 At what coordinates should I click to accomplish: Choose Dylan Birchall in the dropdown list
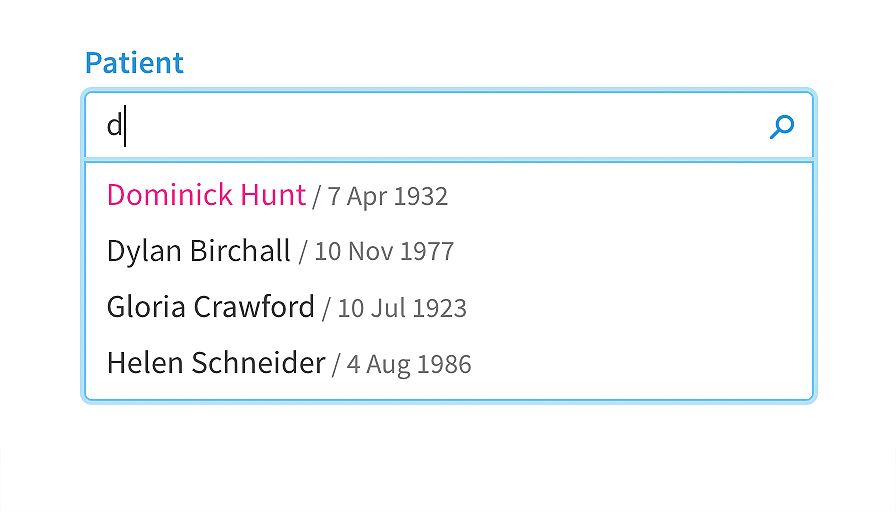[x=449, y=251]
